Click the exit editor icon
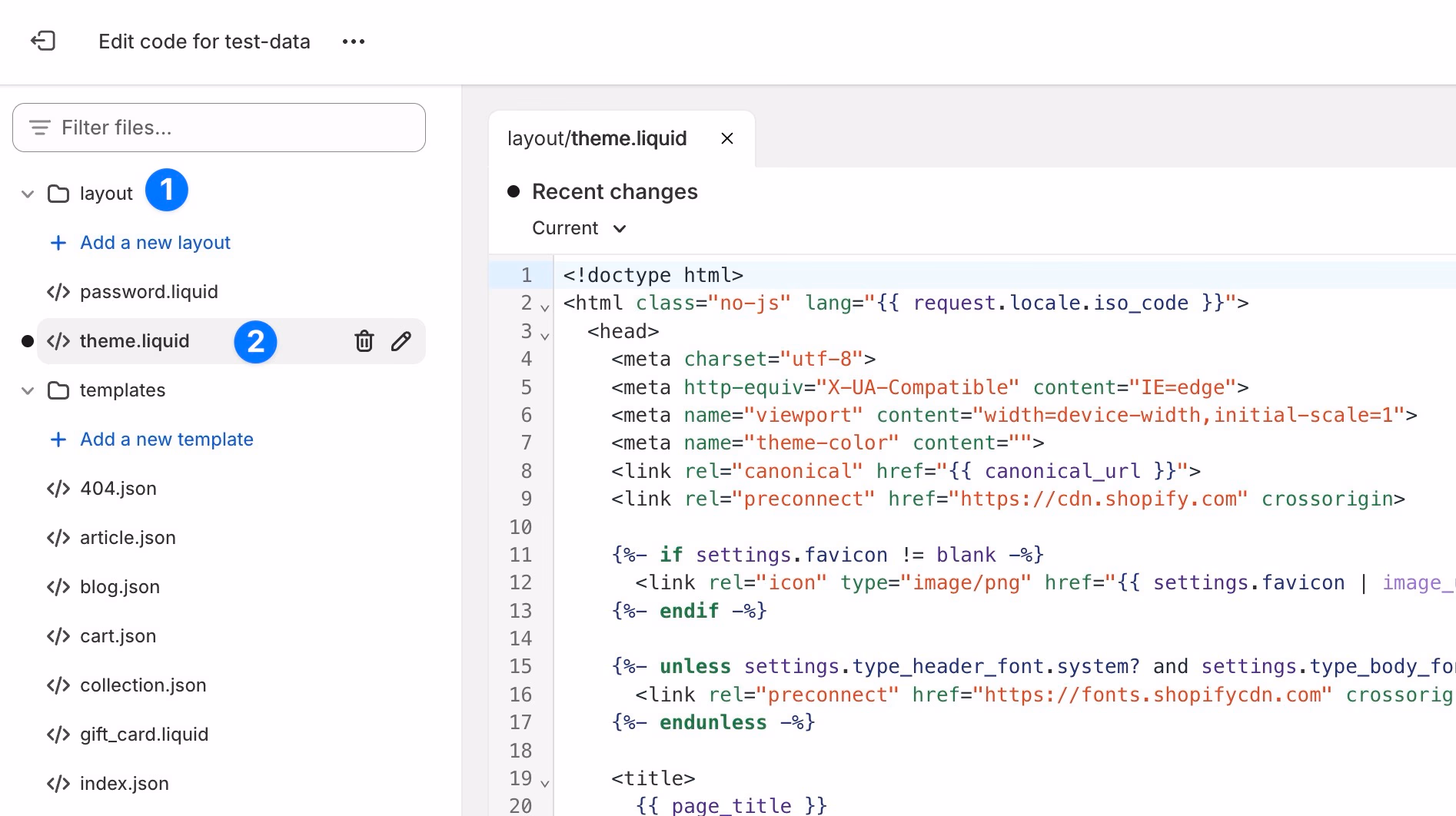This screenshot has height=816, width=1456. (x=43, y=41)
